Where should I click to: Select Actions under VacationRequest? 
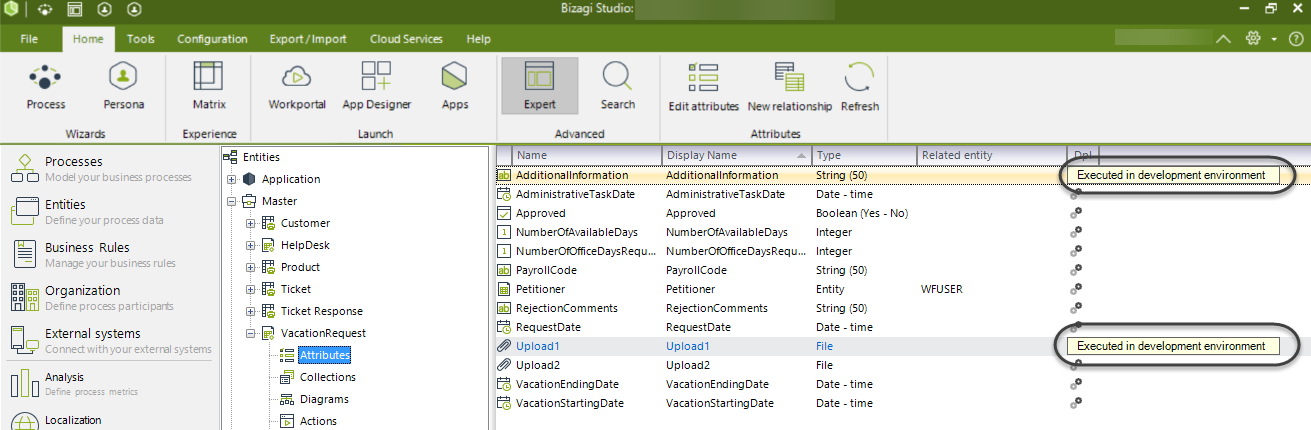coord(318,421)
